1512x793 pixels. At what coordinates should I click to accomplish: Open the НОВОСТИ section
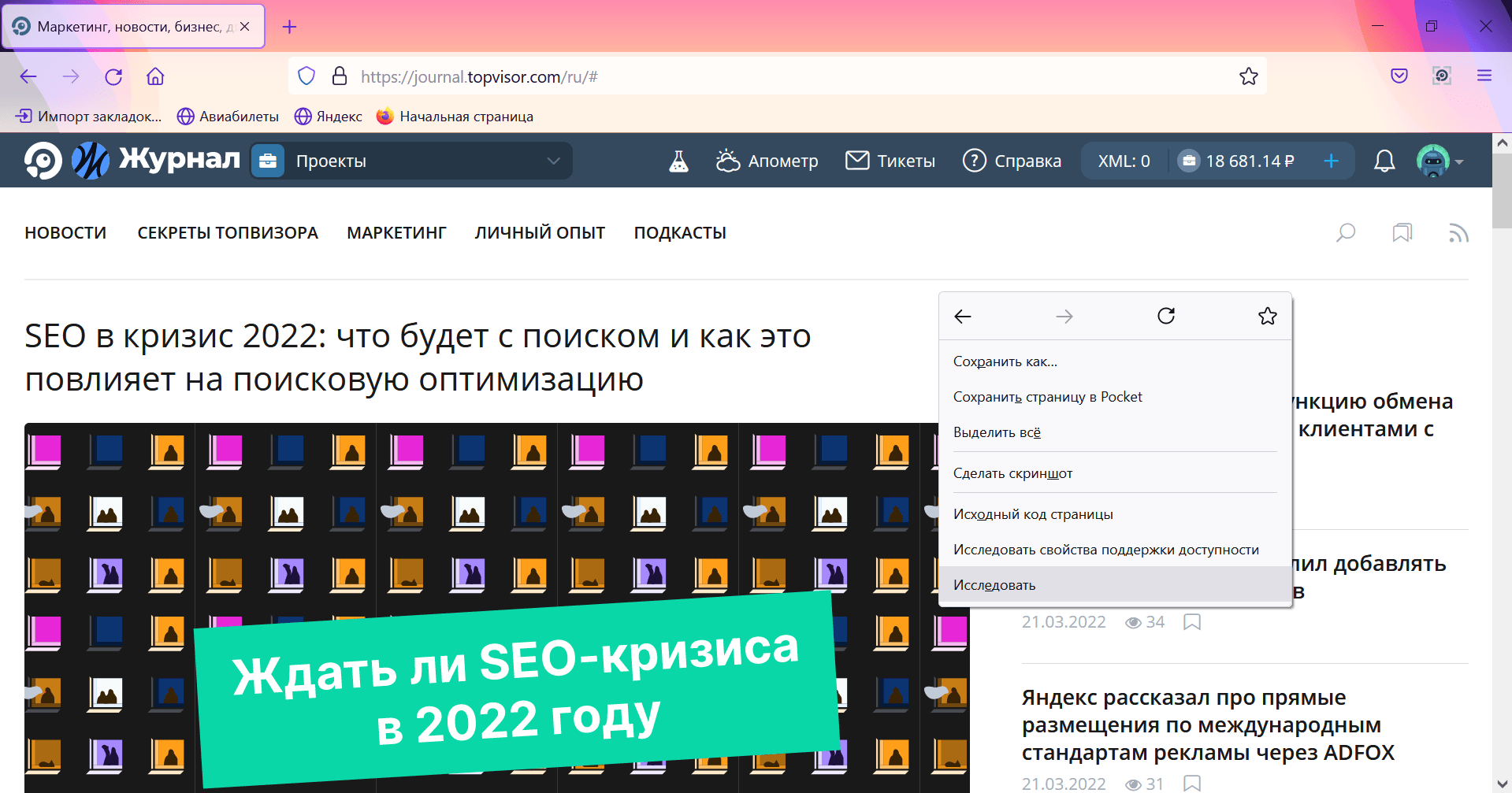click(x=65, y=233)
